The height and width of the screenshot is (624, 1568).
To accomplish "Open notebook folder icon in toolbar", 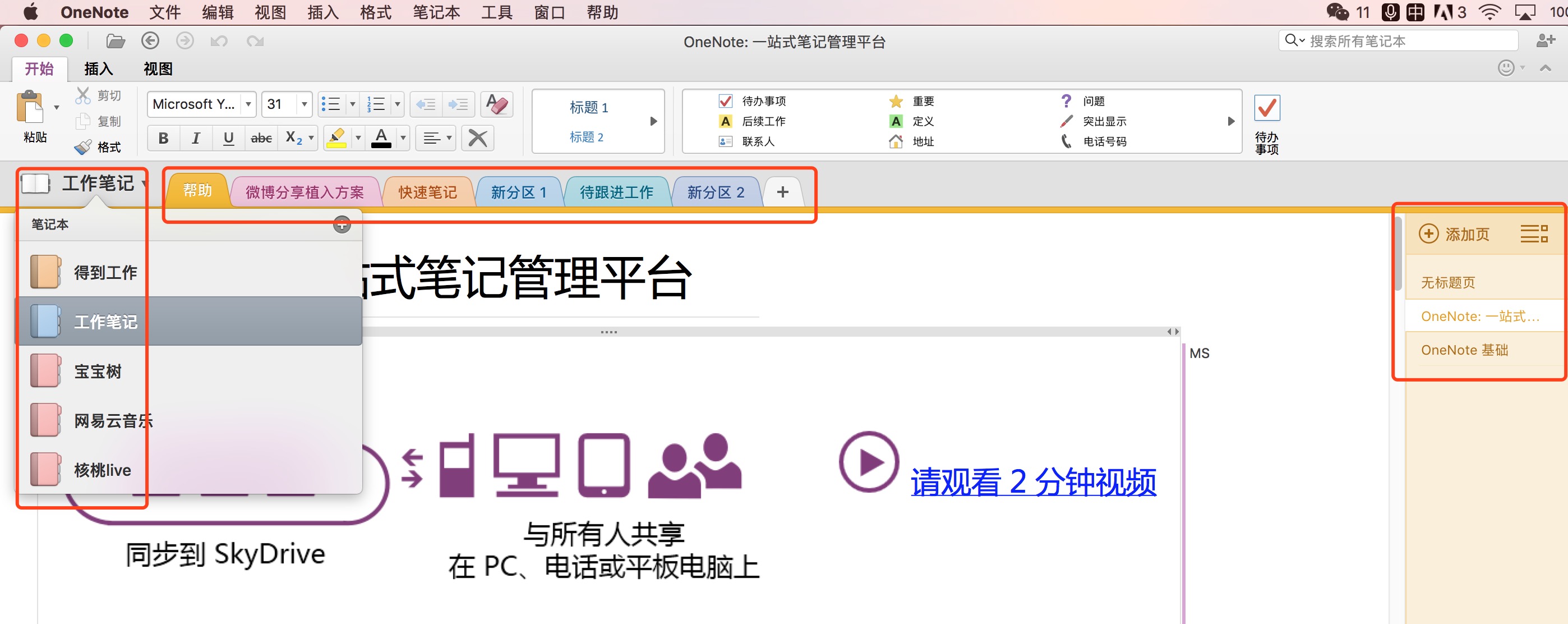I will 115,41.
